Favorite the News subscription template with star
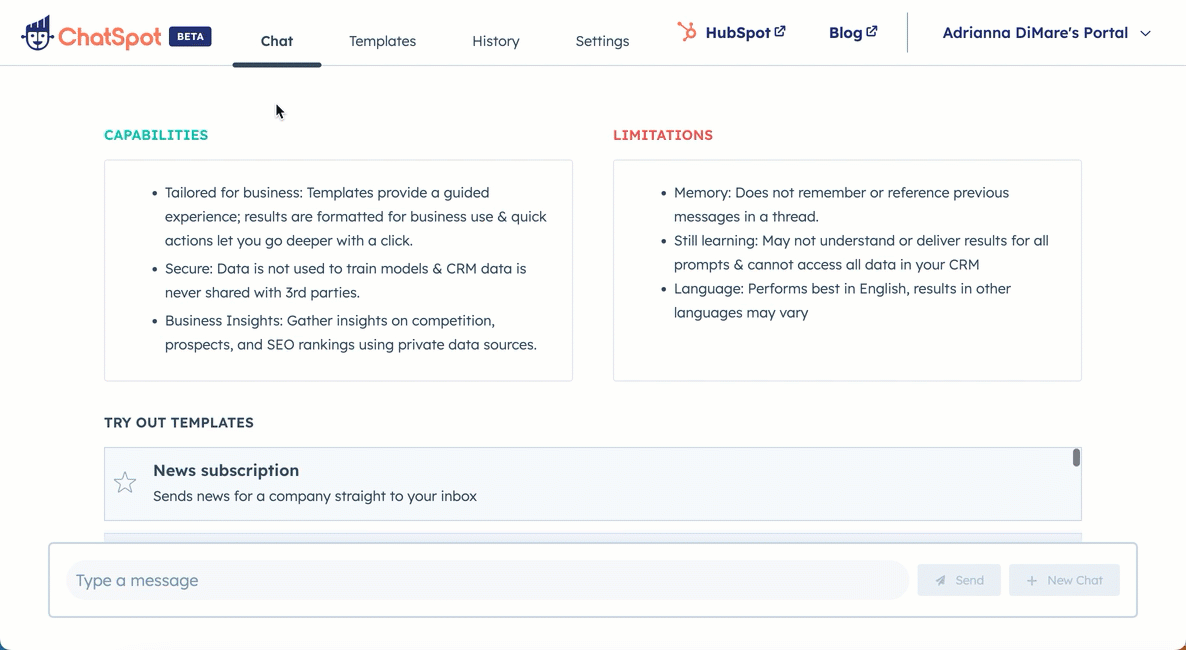This screenshot has width=1186, height=650. [125, 483]
